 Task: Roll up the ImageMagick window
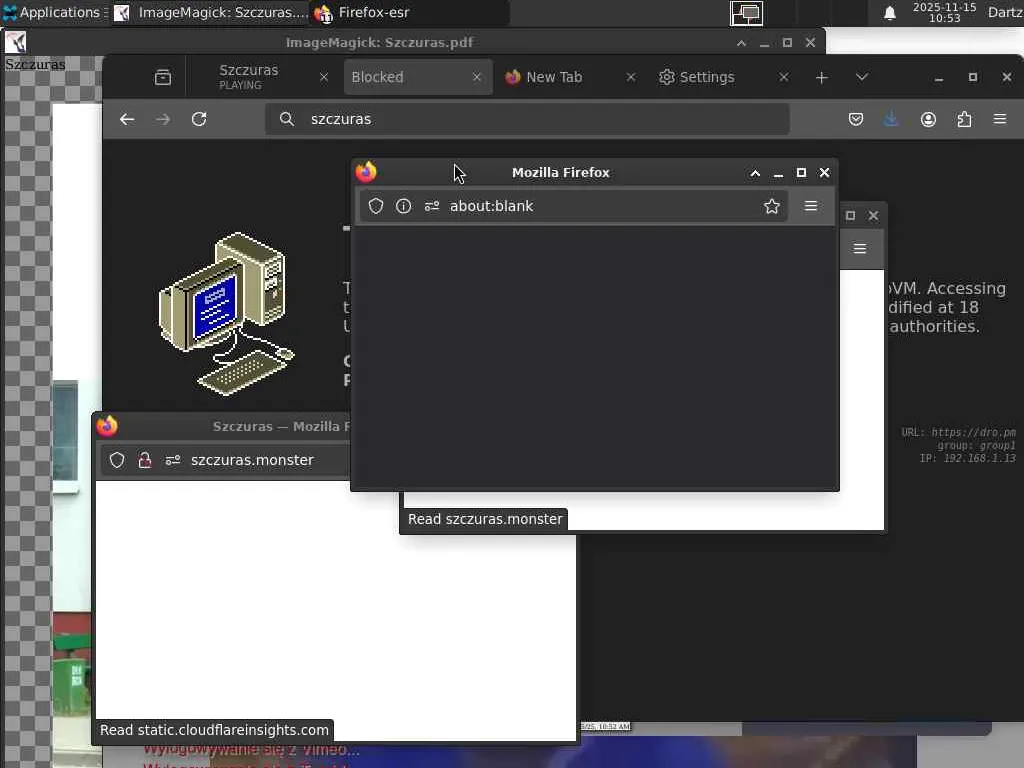tap(741, 43)
